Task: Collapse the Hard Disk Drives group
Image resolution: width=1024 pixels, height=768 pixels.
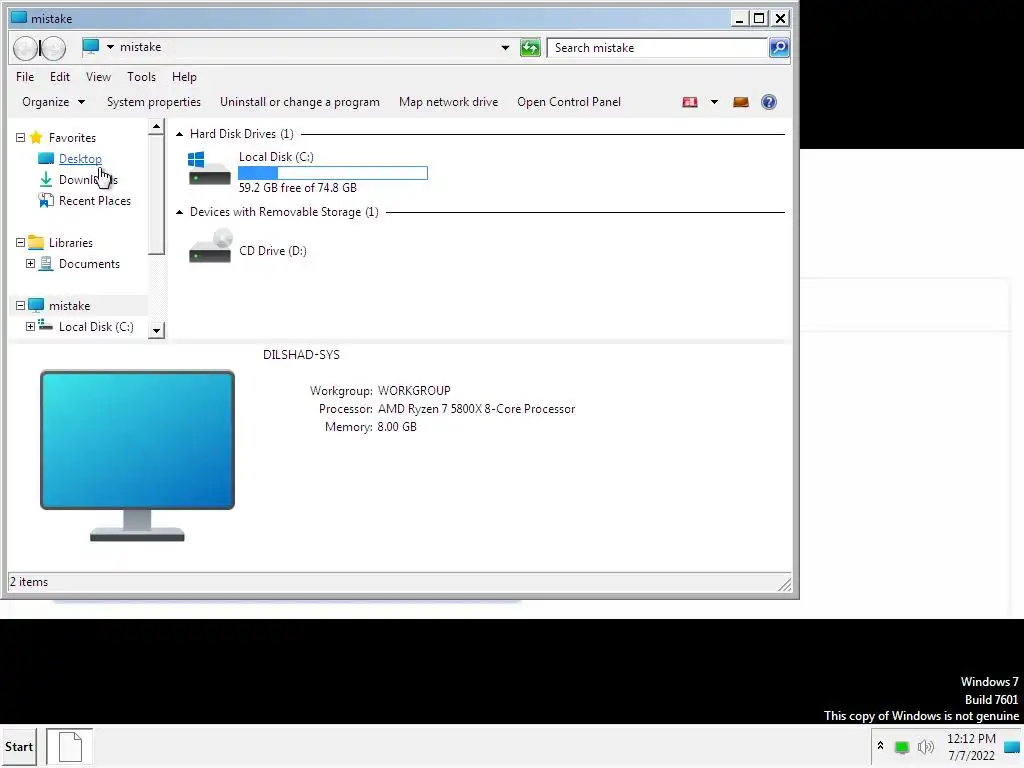Action: tap(180, 134)
